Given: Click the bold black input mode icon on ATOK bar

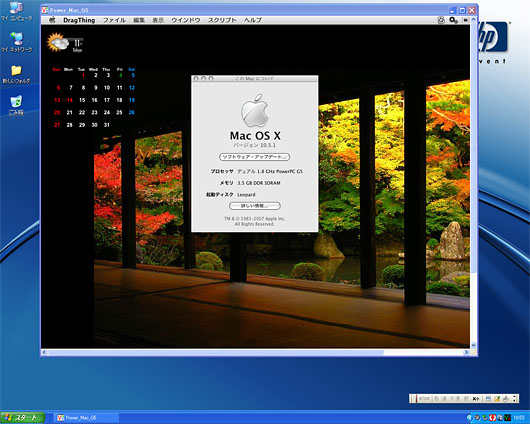Looking at the screenshot, I should point(476,399).
